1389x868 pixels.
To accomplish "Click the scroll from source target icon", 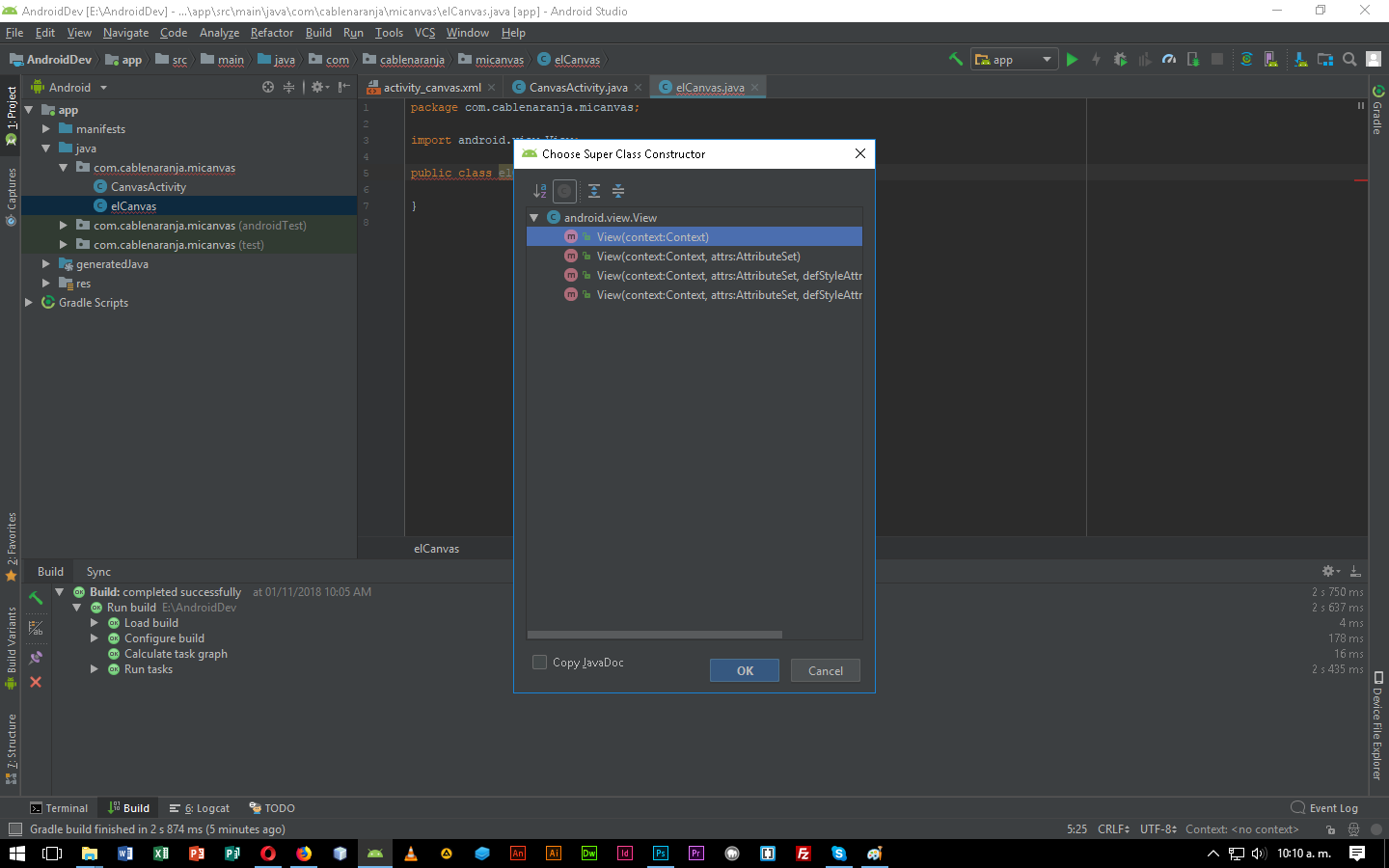I will 268,87.
